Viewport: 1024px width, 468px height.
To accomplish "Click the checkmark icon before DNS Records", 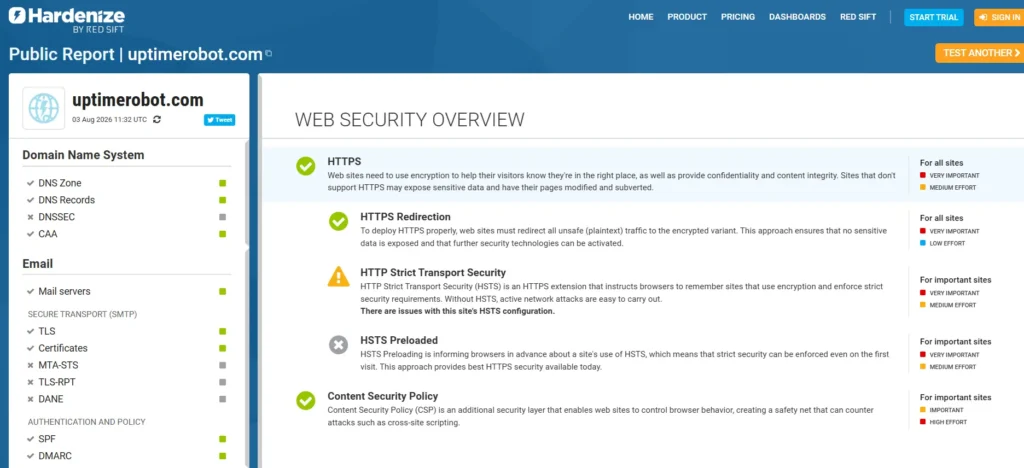I will 30,200.
